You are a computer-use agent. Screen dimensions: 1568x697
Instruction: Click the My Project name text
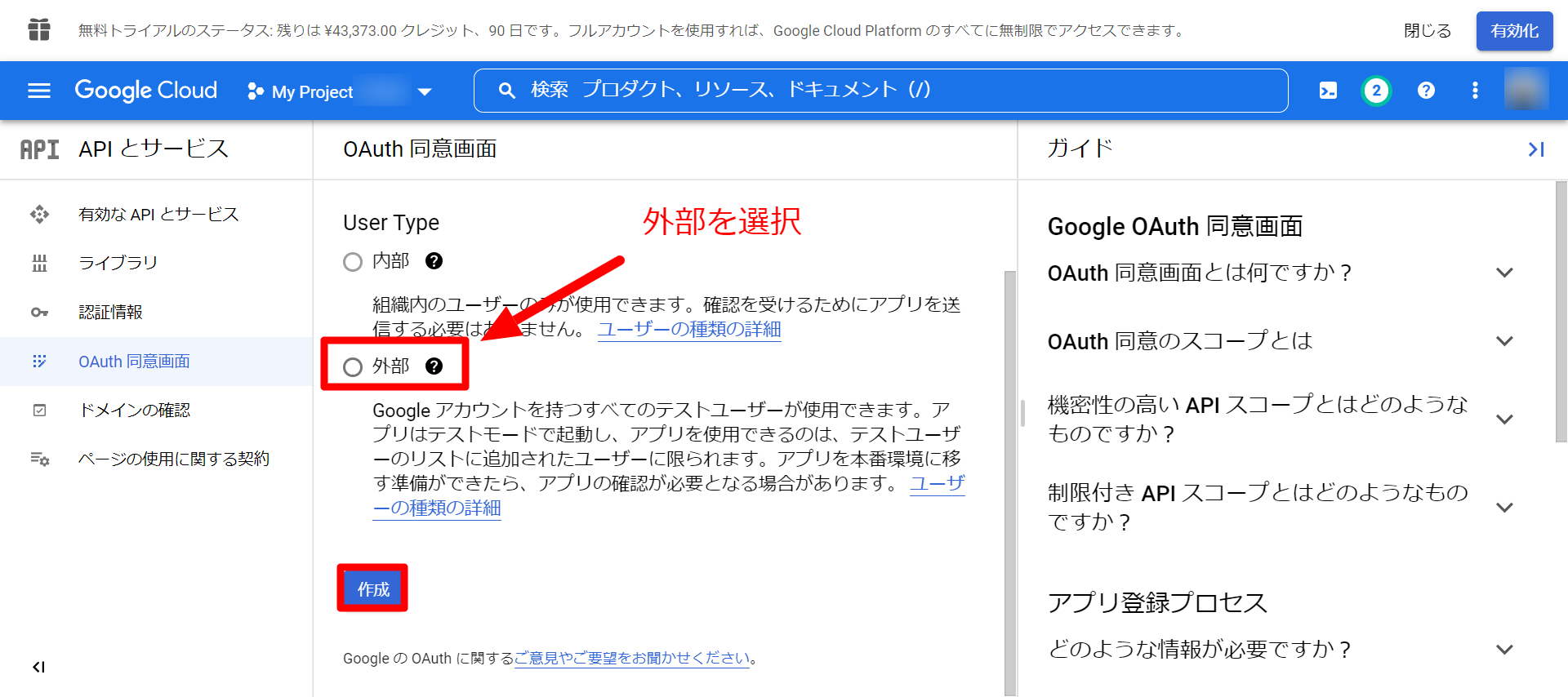[x=313, y=92]
